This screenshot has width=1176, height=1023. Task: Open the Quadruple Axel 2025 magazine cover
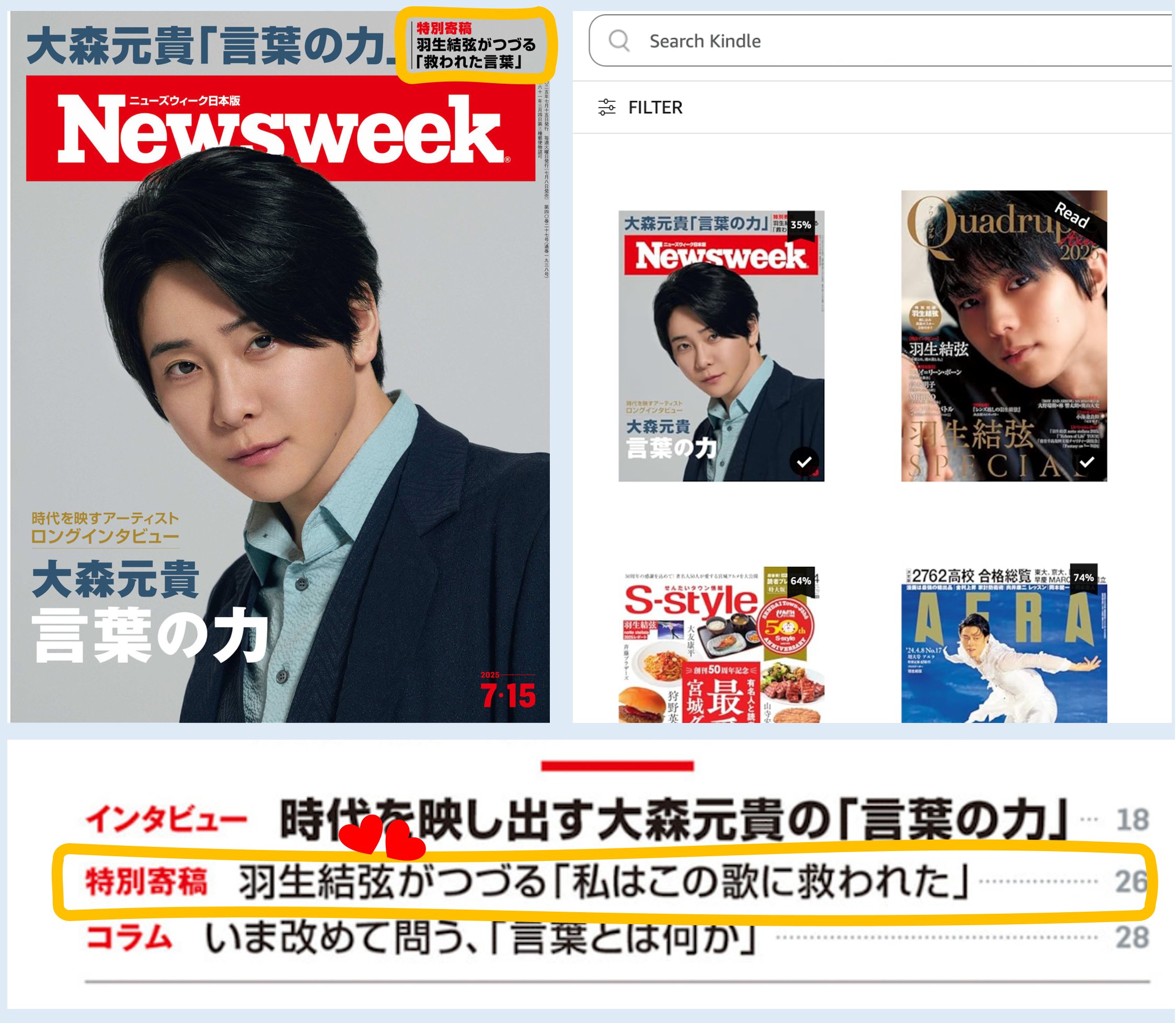[1004, 336]
